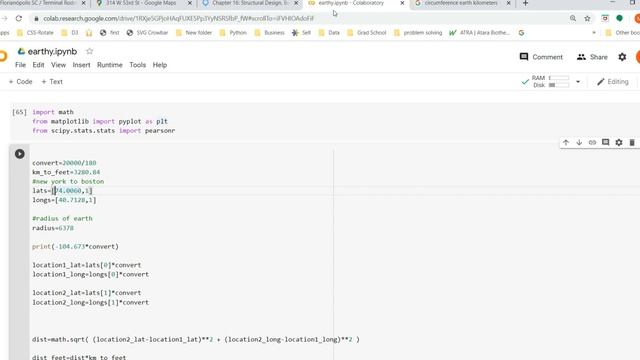Viewport: 640px width, 360px height.
Task: Open the New folder bookmark
Action: tap(194, 33)
